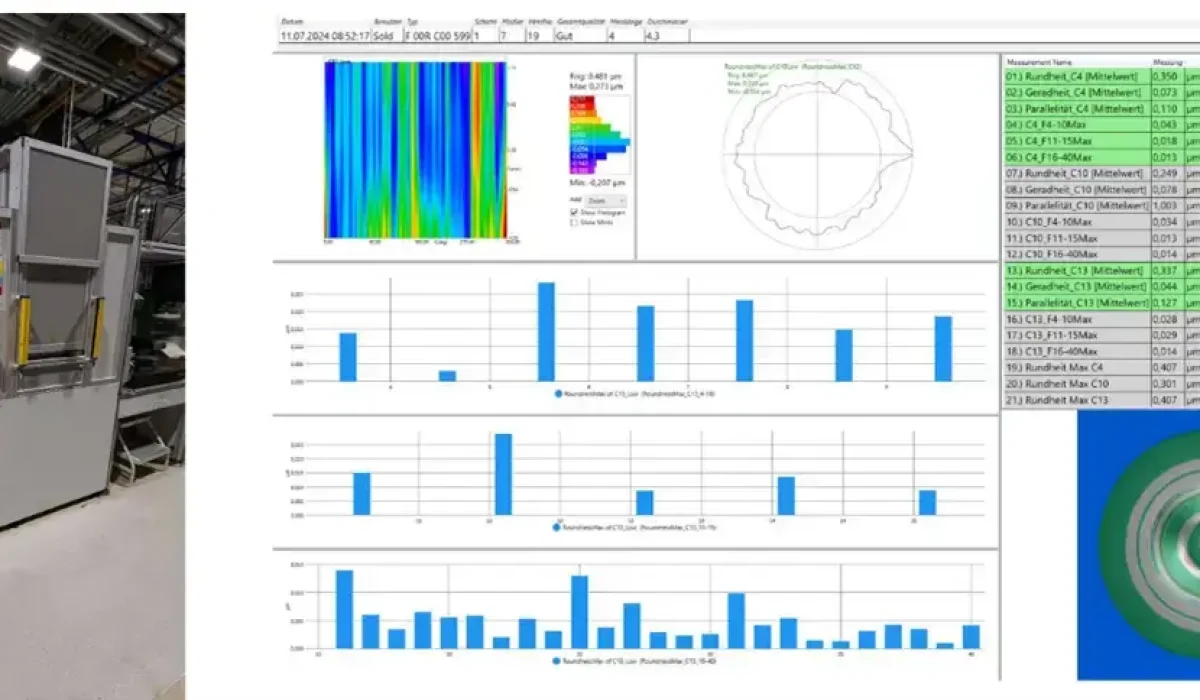
Task: Click the blue legend dot under middle bar chart
Action: (x=557, y=526)
